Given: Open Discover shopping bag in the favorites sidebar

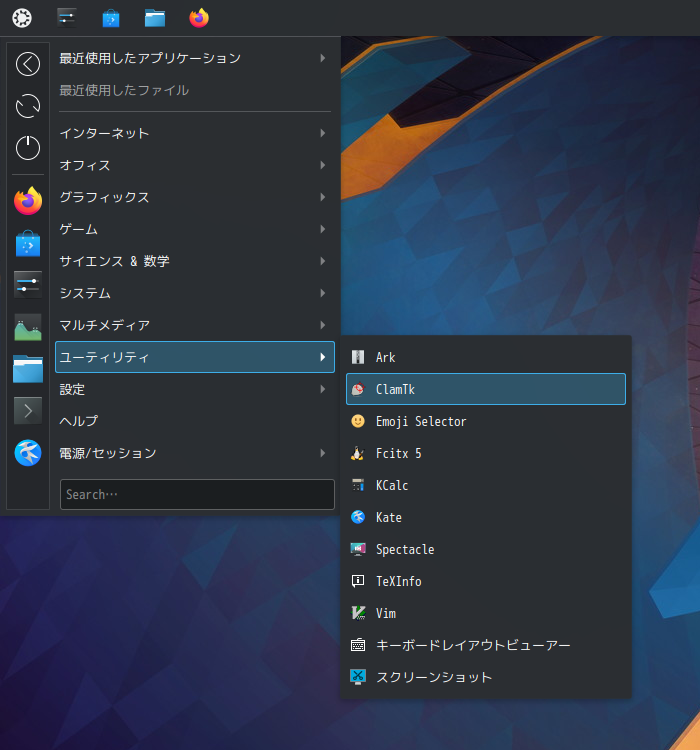Looking at the screenshot, I should click(28, 243).
